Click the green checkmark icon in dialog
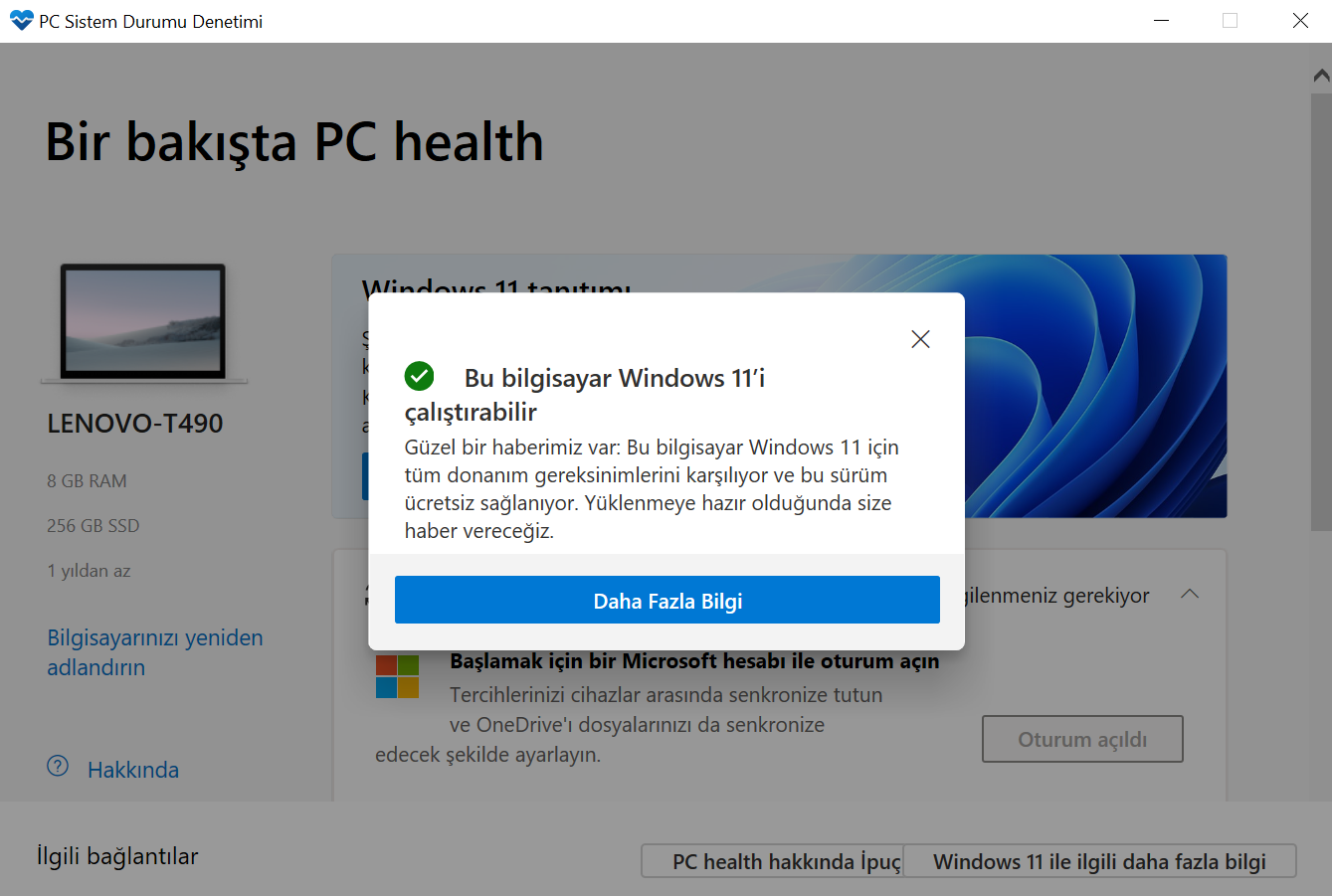The width and height of the screenshot is (1332, 896). (419, 376)
